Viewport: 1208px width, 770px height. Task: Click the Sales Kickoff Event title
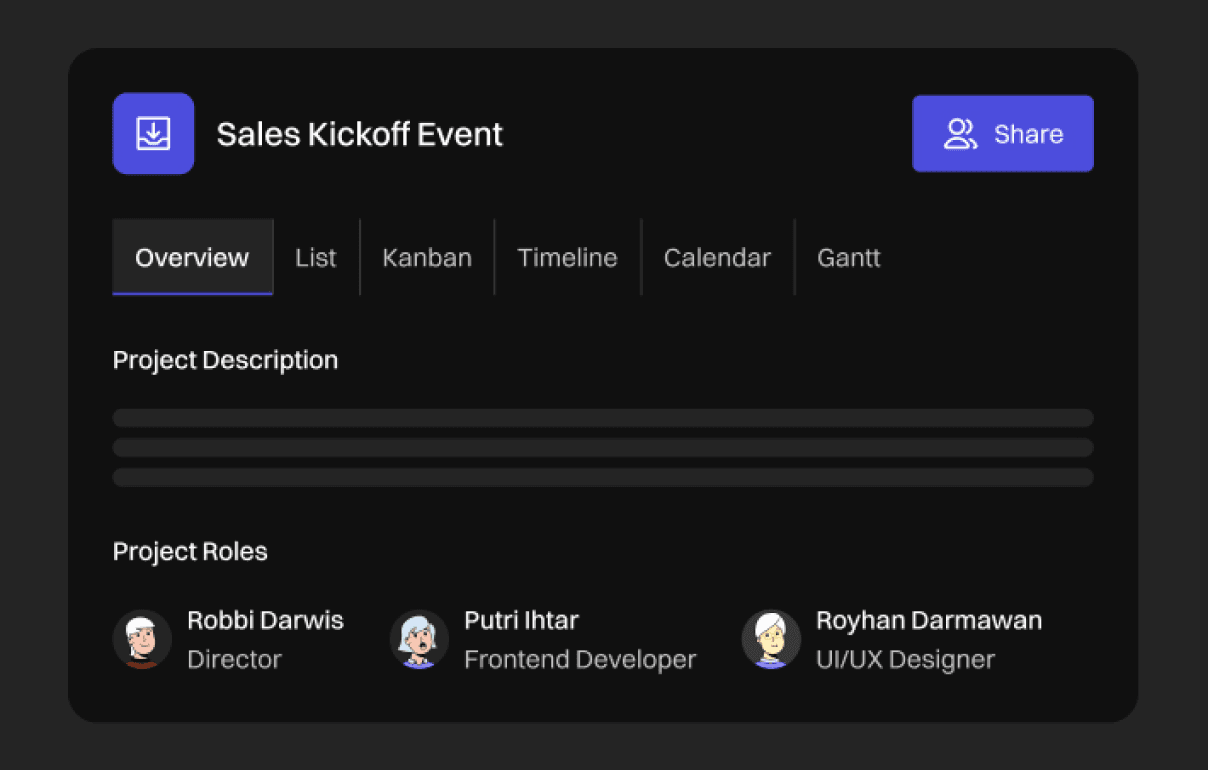click(360, 134)
